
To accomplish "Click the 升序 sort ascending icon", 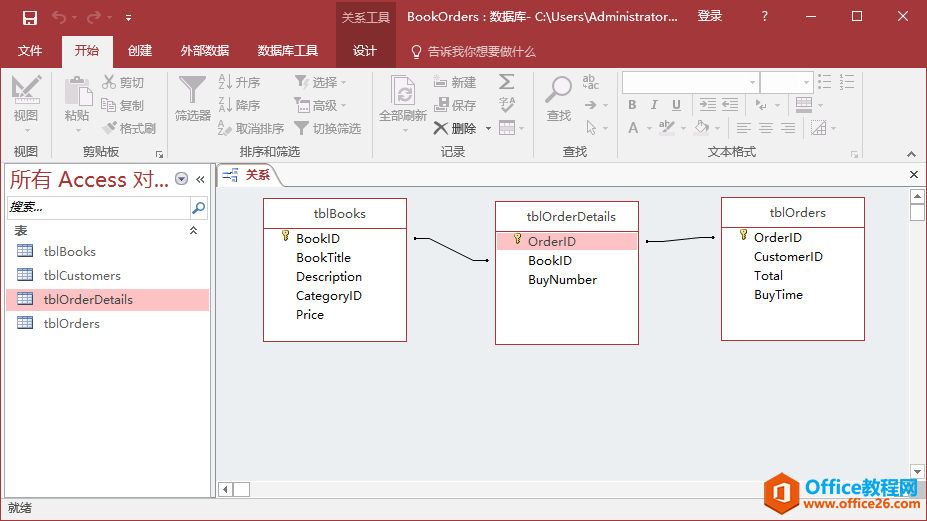I will [239, 82].
